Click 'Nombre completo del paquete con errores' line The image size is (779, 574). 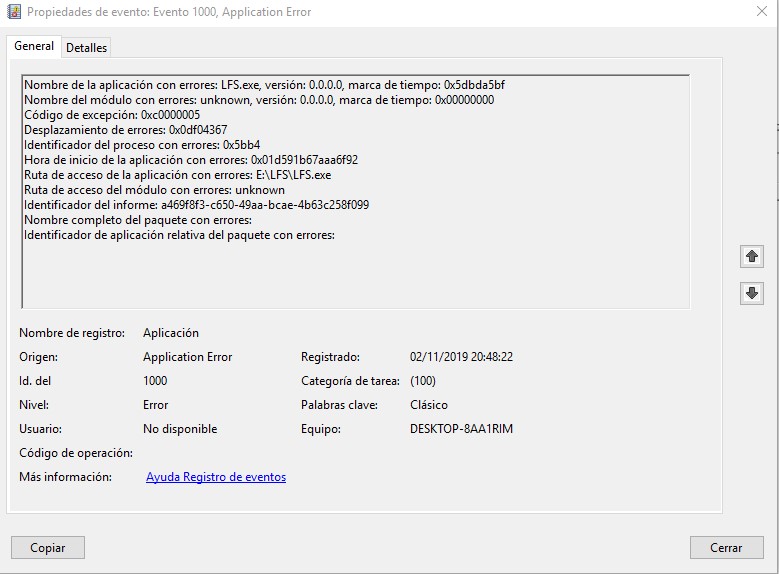(x=138, y=220)
